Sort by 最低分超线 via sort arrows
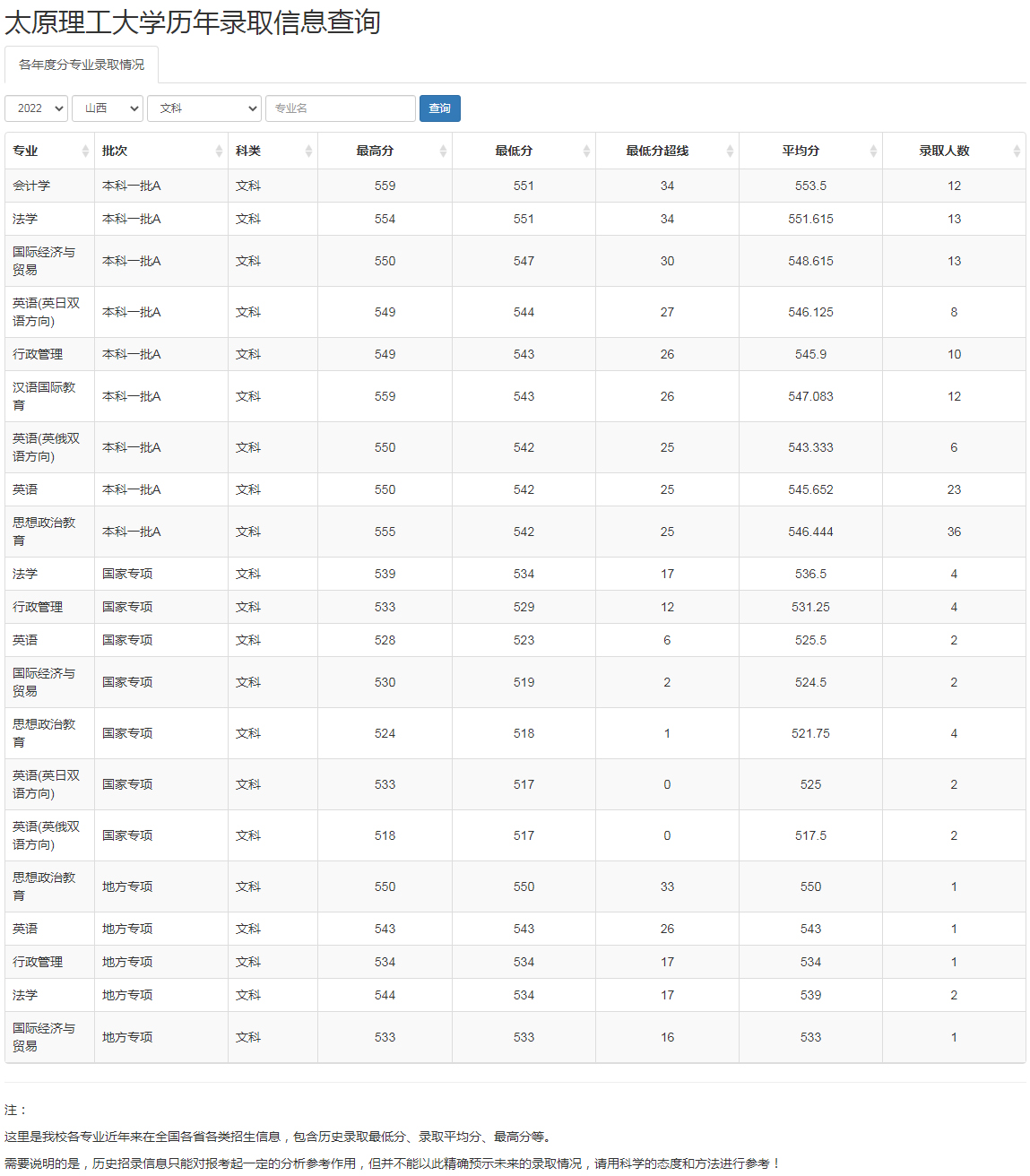The width and height of the screenshot is (1030, 1176). [x=730, y=151]
